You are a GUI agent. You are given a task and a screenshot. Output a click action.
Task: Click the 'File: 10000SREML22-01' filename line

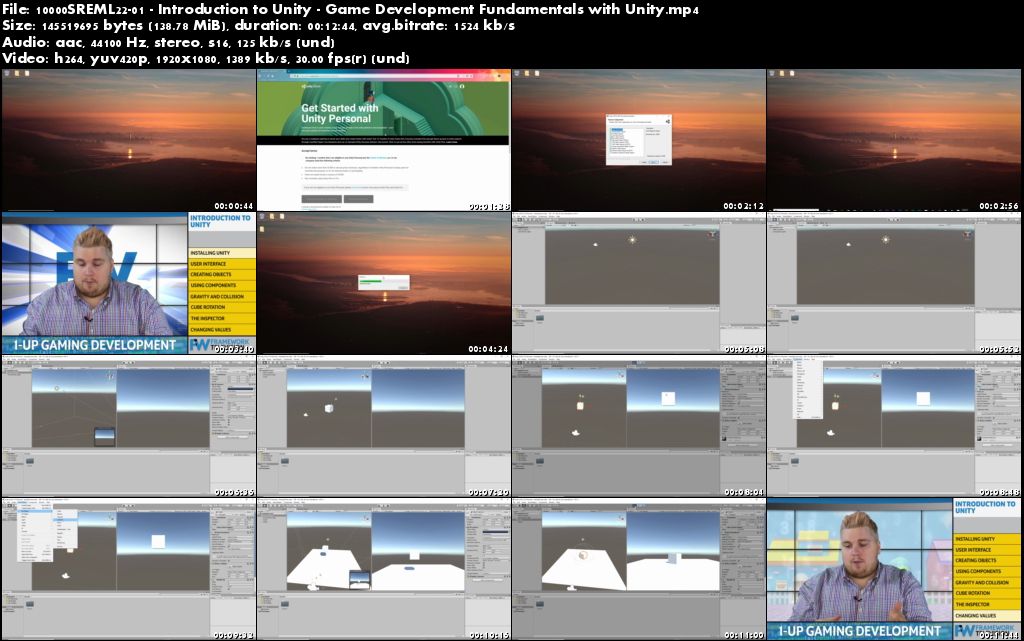[351, 9]
